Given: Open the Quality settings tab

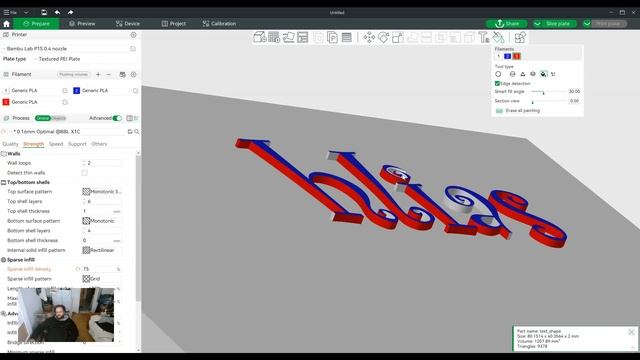Looking at the screenshot, I should (10, 144).
